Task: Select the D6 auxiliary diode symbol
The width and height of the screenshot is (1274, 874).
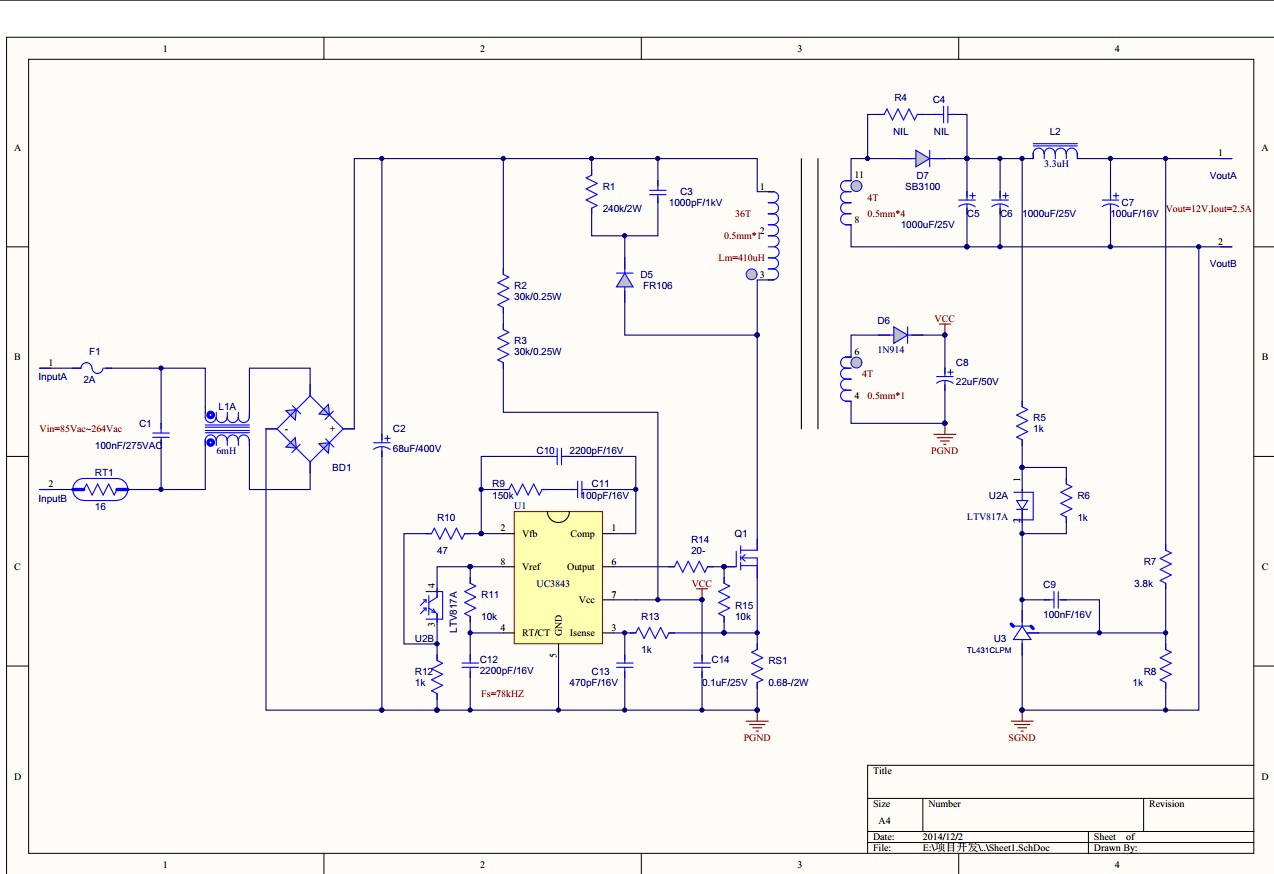Action: (x=900, y=335)
